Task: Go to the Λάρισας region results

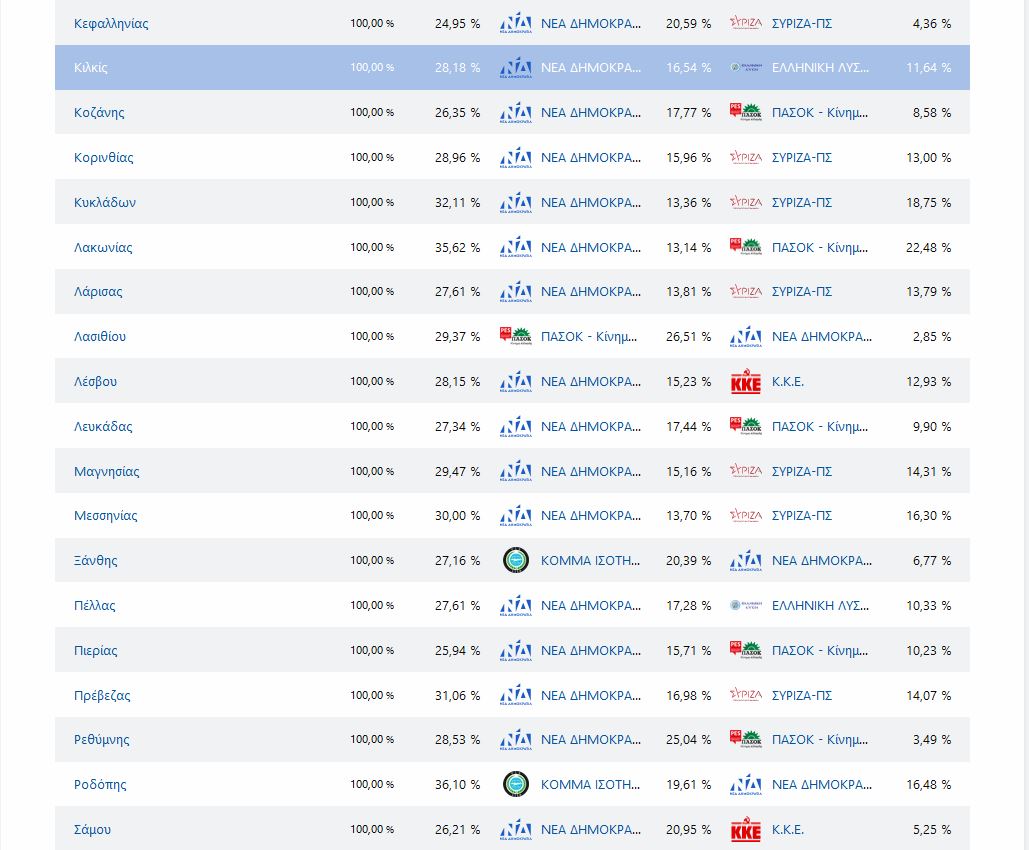Action: (98, 292)
